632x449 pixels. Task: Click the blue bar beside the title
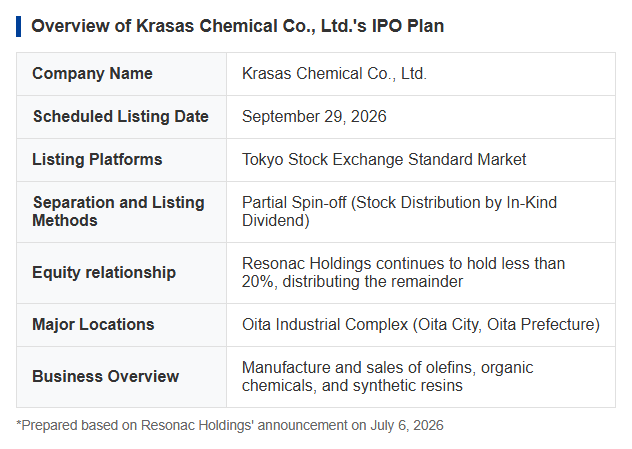pyautogui.click(x=19, y=27)
